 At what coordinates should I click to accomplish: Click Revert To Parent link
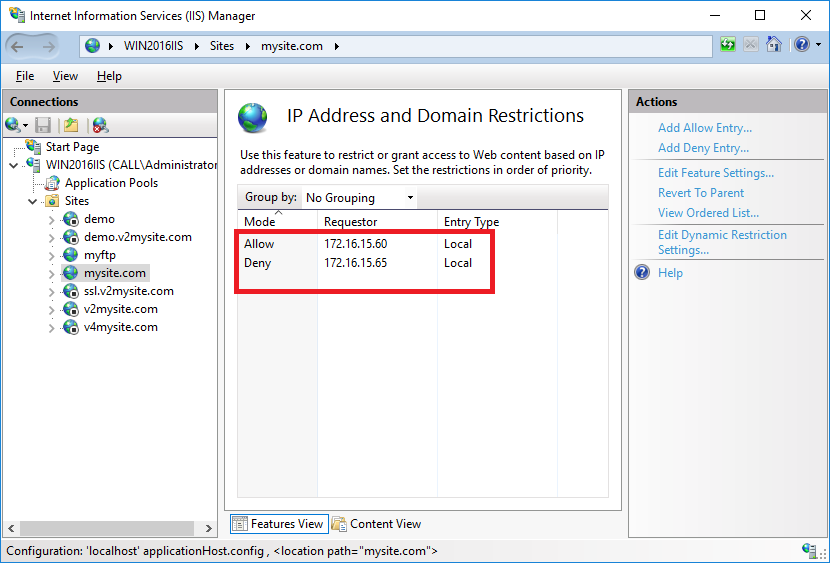point(701,193)
